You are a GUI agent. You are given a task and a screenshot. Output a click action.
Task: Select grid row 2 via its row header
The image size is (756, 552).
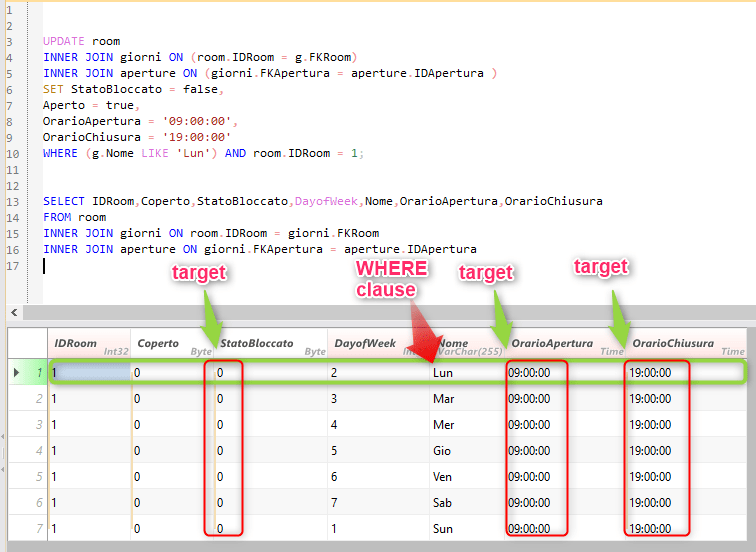coord(27,399)
